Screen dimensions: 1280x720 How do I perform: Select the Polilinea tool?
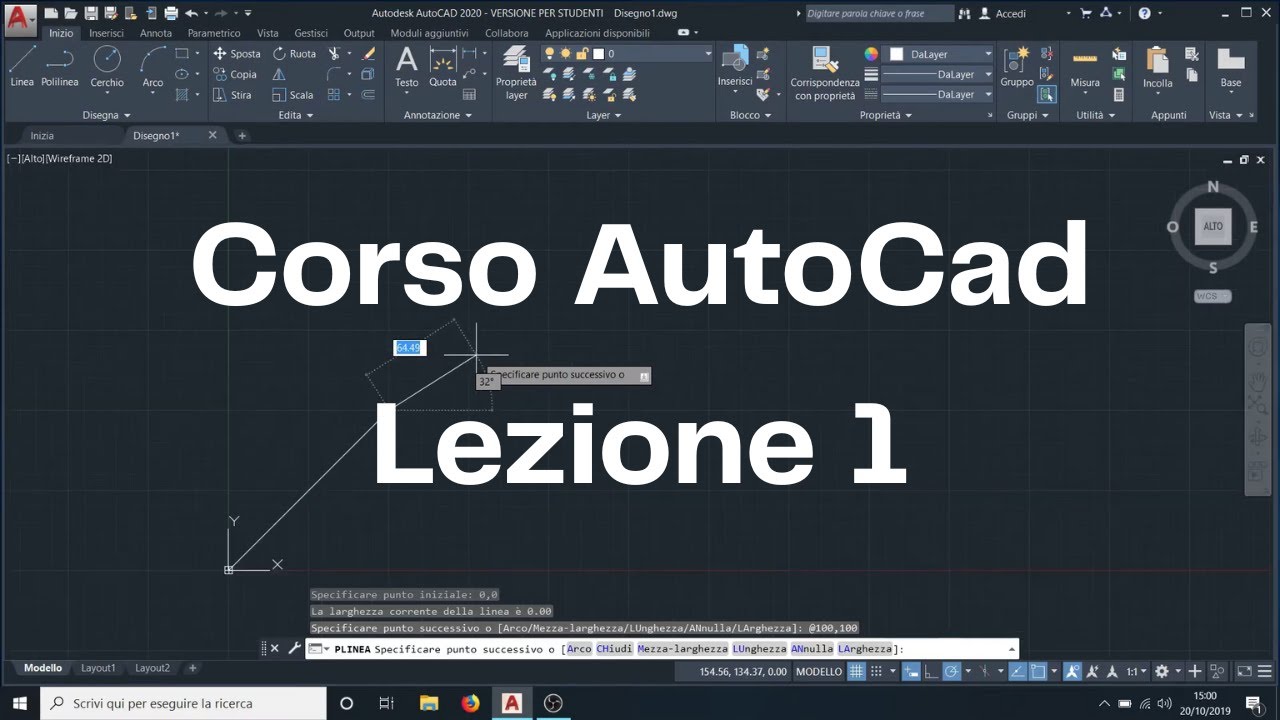pyautogui.click(x=60, y=66)
